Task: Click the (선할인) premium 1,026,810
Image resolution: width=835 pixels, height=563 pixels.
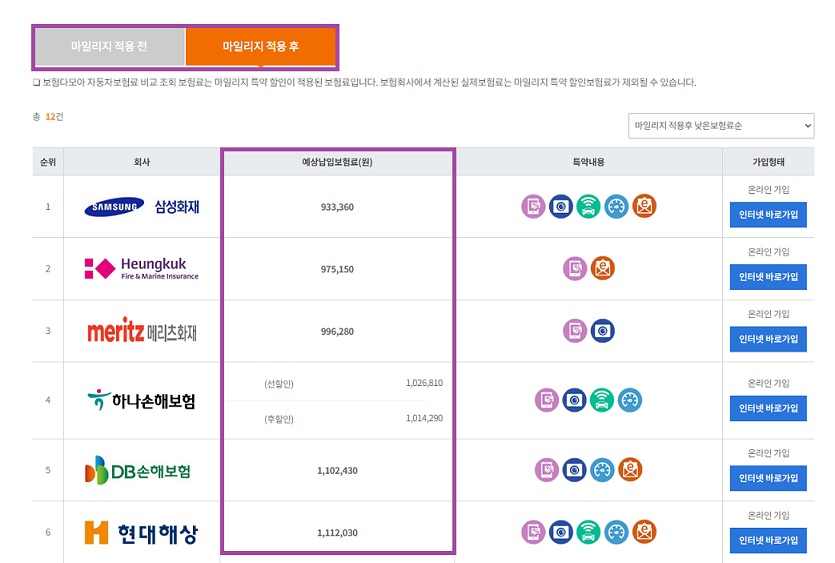Action: pos(424,383)
